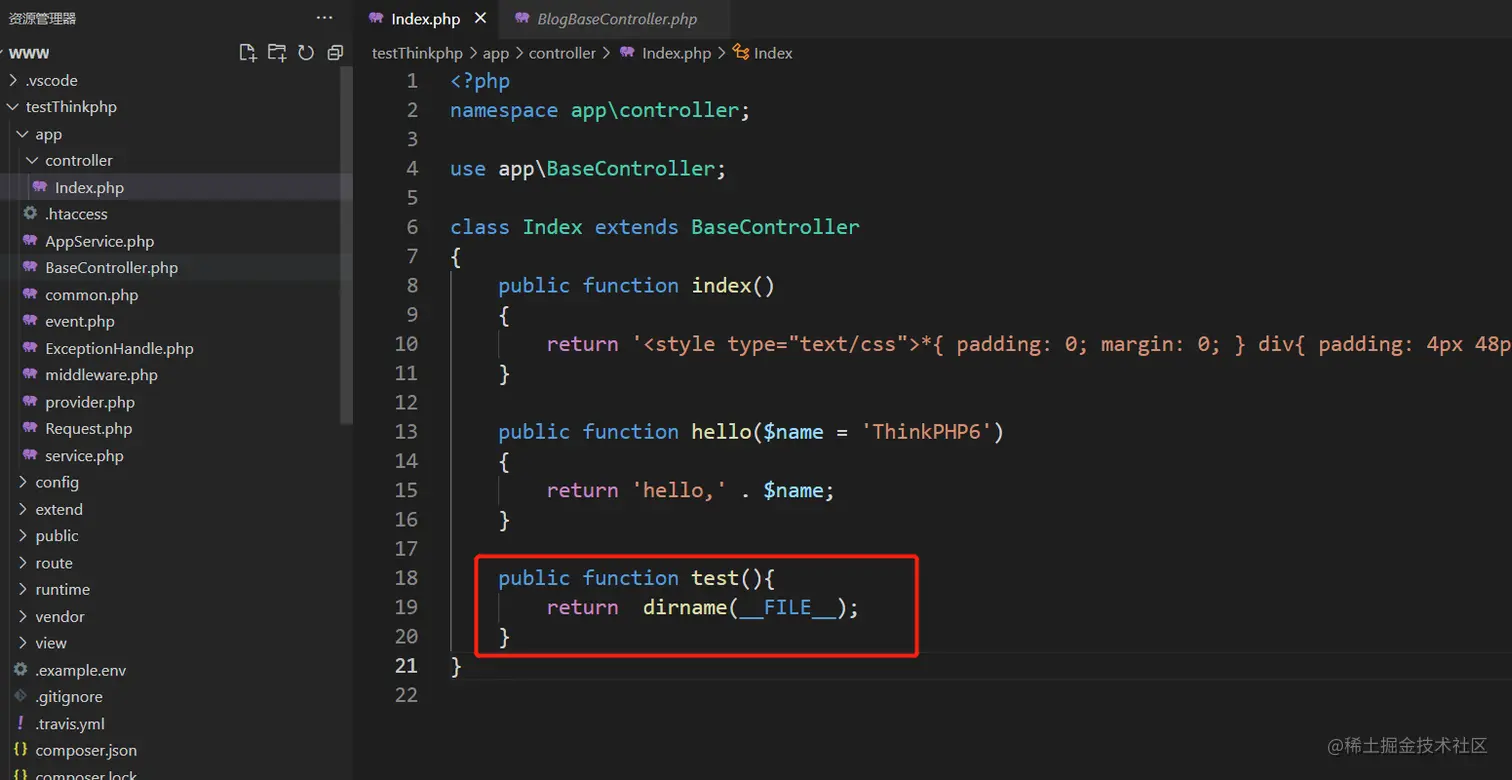This screenshot has height=780, width=1512.
Task: Open the explorer more actions ellipsis menu
Action: click(324, 18)
